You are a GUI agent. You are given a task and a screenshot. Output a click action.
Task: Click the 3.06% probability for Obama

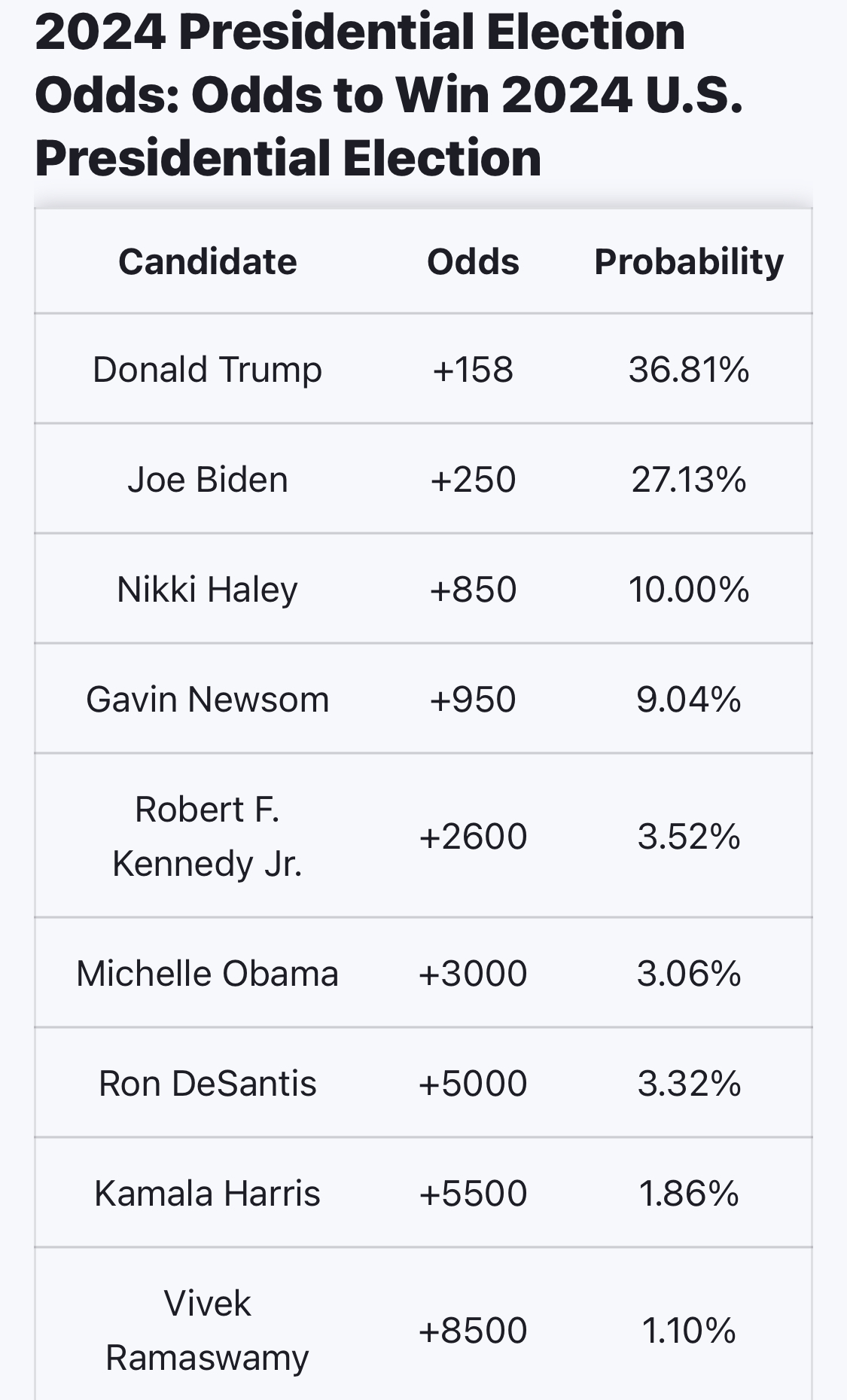tap(689, 974)
